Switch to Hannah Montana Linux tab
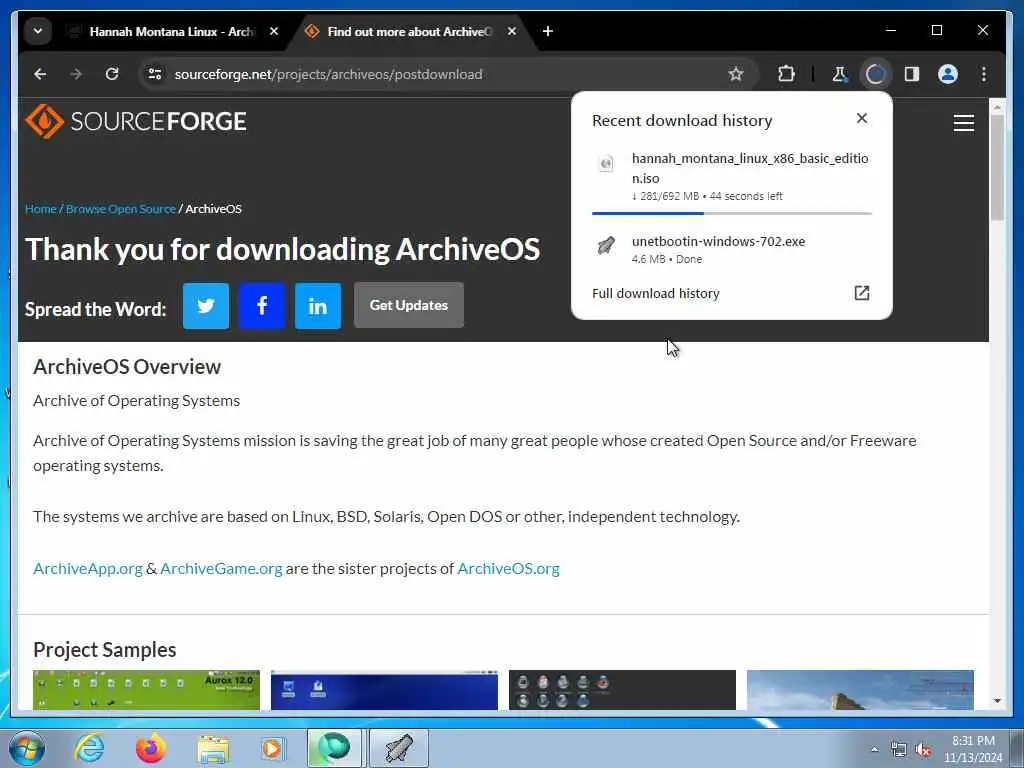 coord(173,31)
